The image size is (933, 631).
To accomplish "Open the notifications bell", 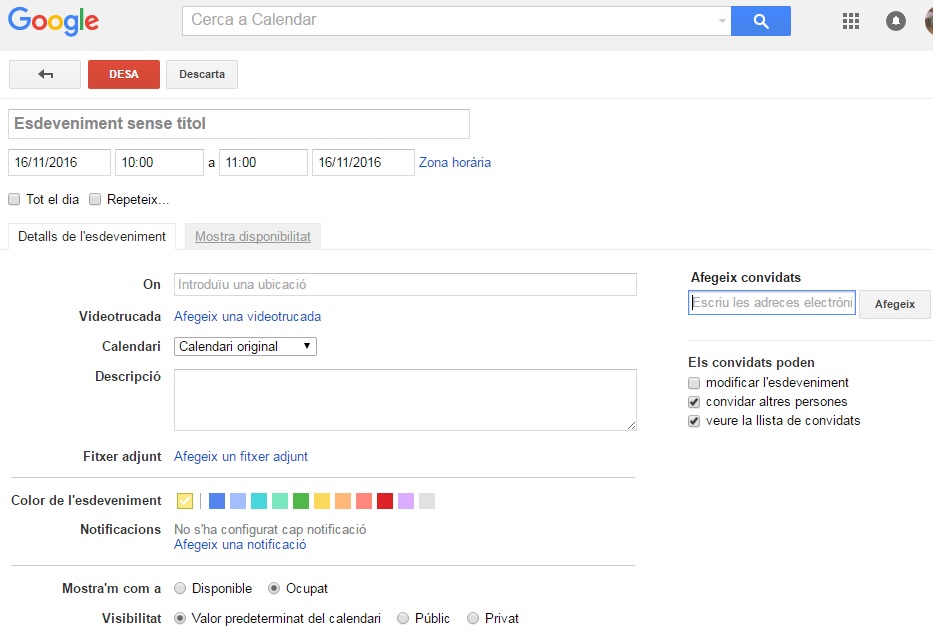I will (x=896, y=21).
